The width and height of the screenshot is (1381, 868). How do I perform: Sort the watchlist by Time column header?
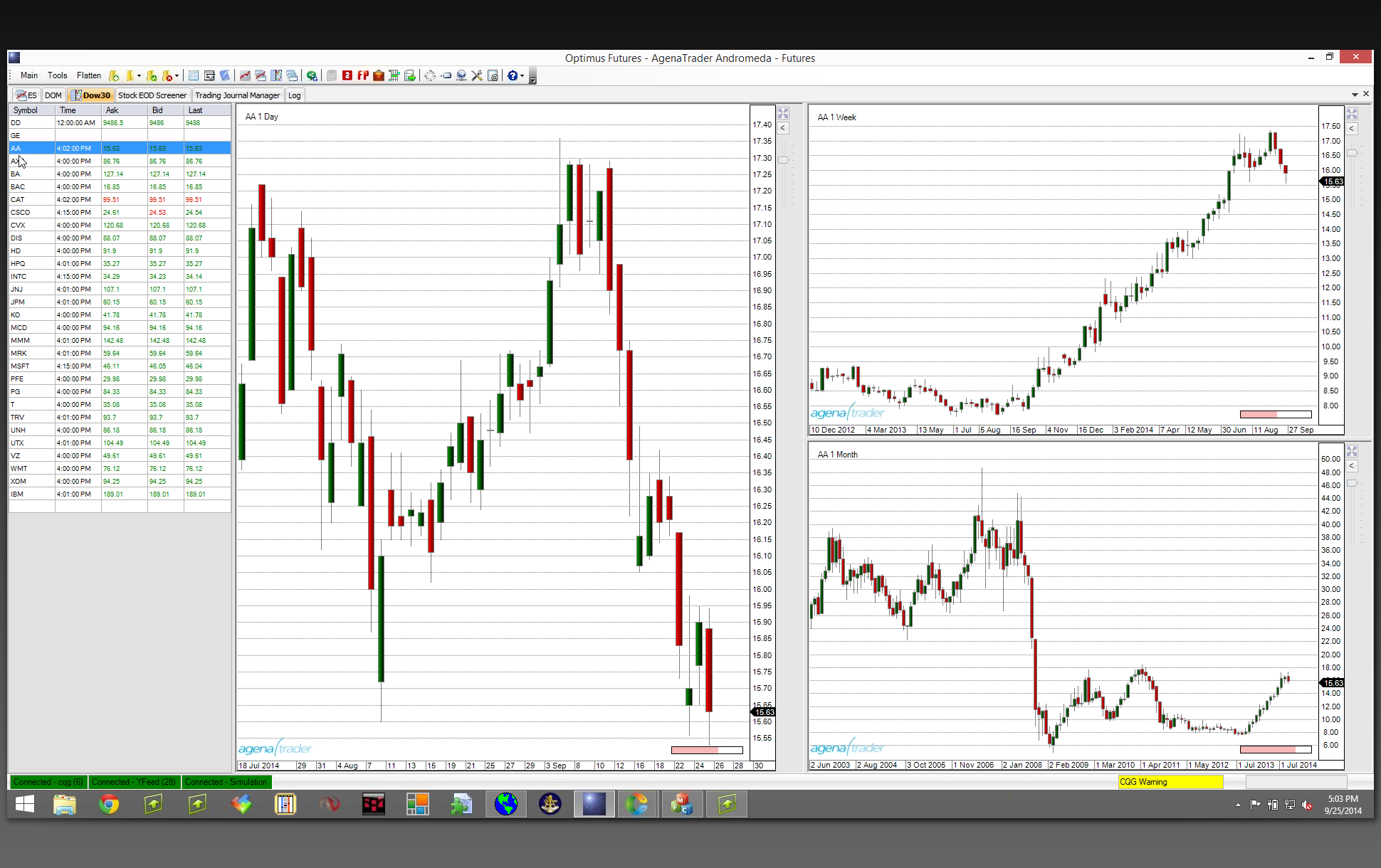[x=78, y=110]
